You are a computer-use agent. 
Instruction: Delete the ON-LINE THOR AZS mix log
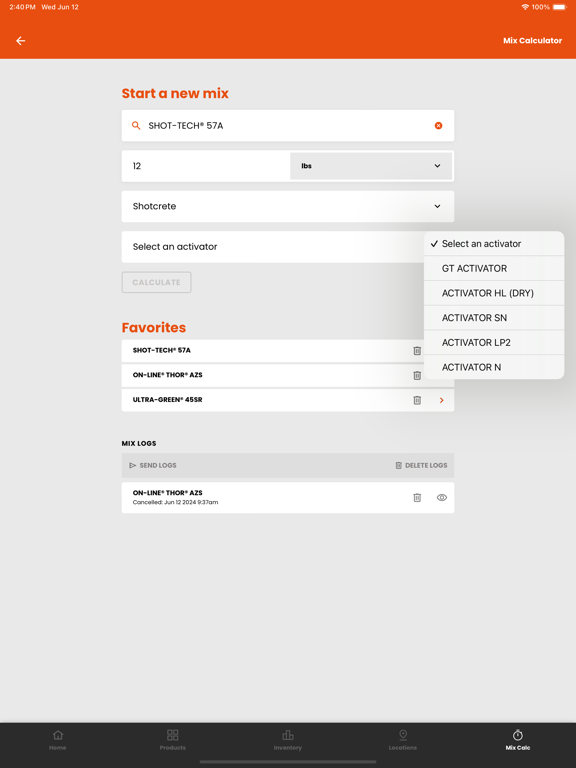[417, 498]
